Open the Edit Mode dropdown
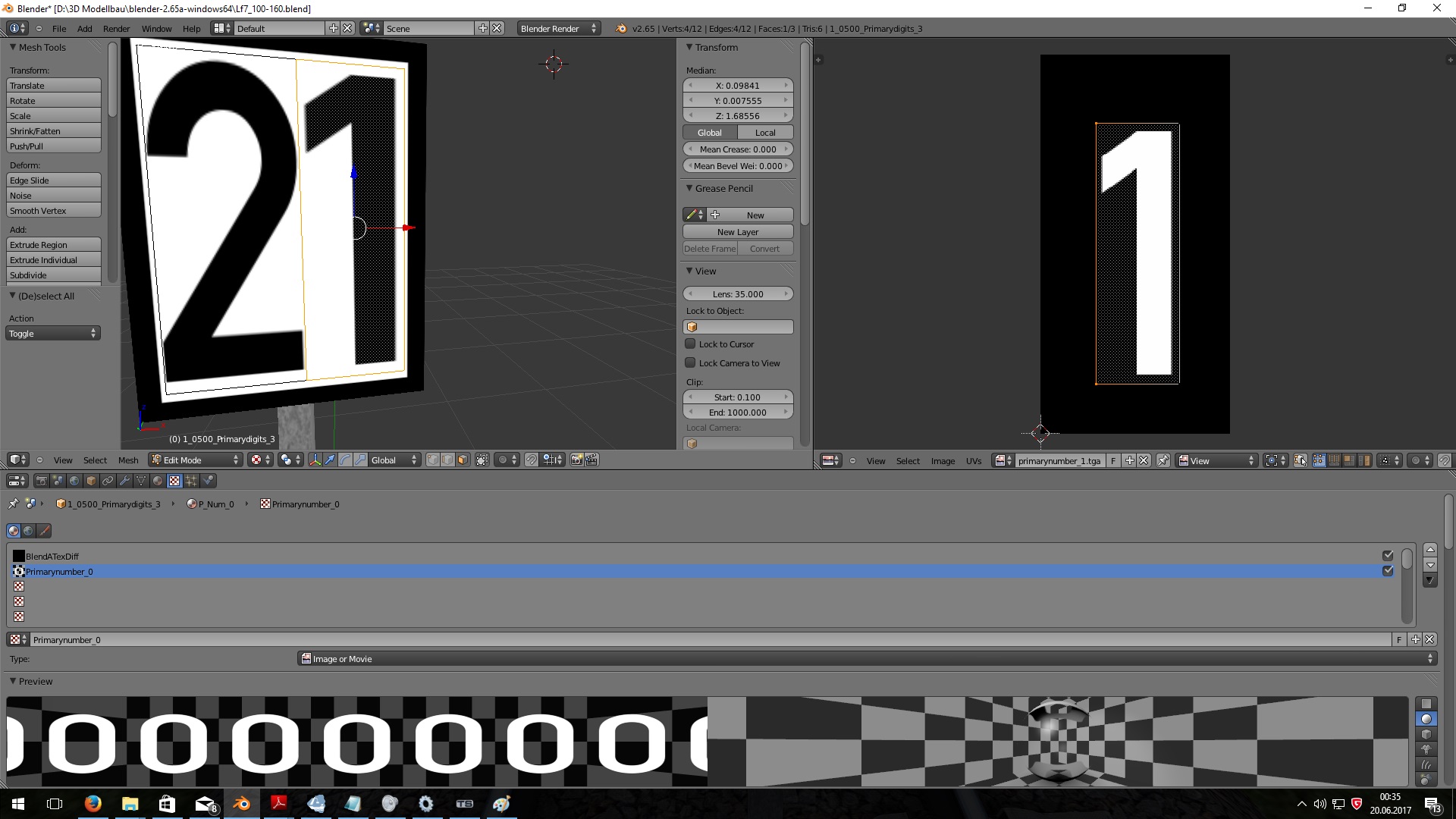The image size is (1456, 819). point(196,460)
